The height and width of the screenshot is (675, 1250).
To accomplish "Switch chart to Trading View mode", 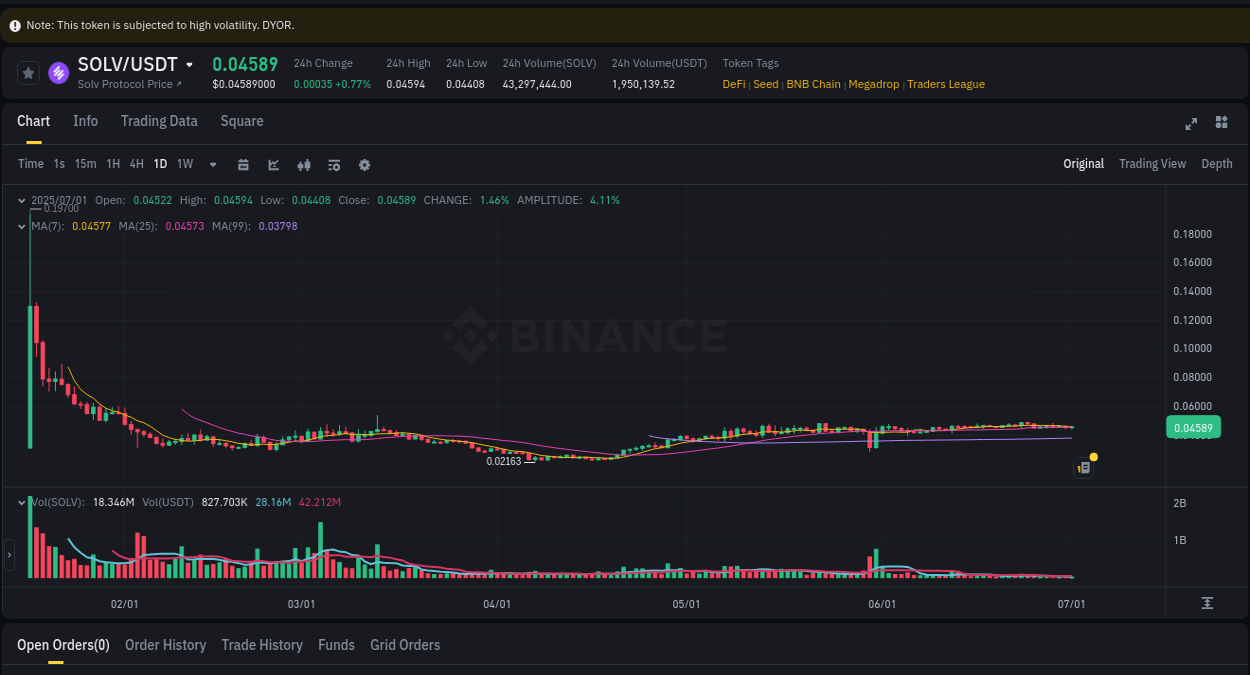I will [x=1152, y=163].
